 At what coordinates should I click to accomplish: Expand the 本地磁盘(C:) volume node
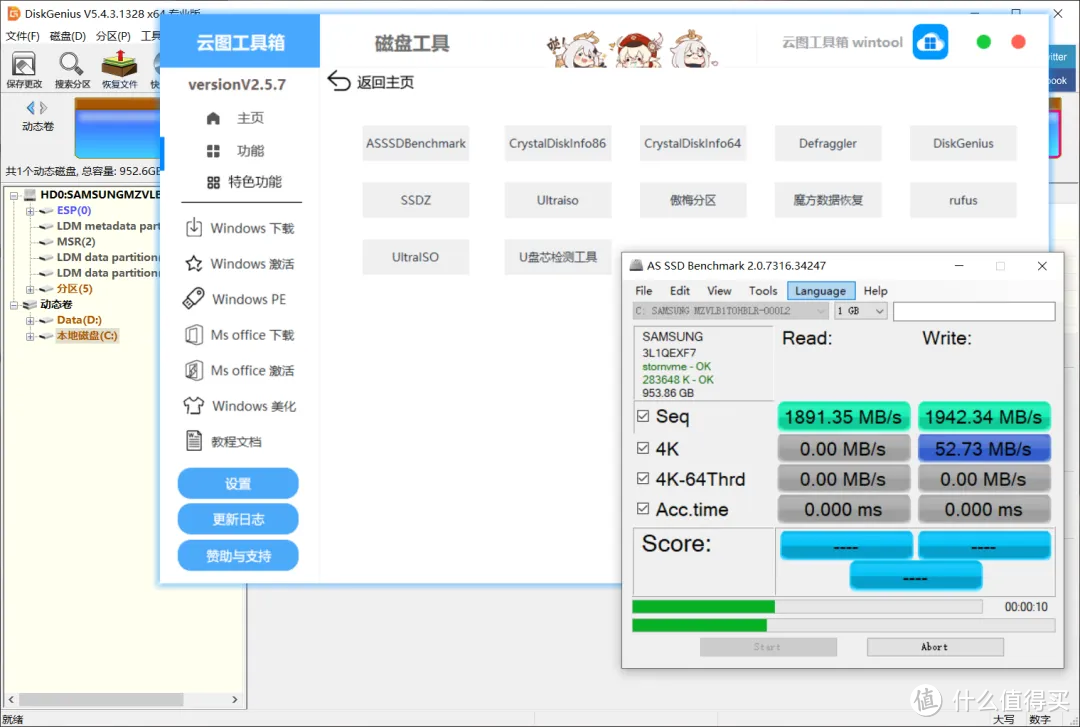click(30, 336)
